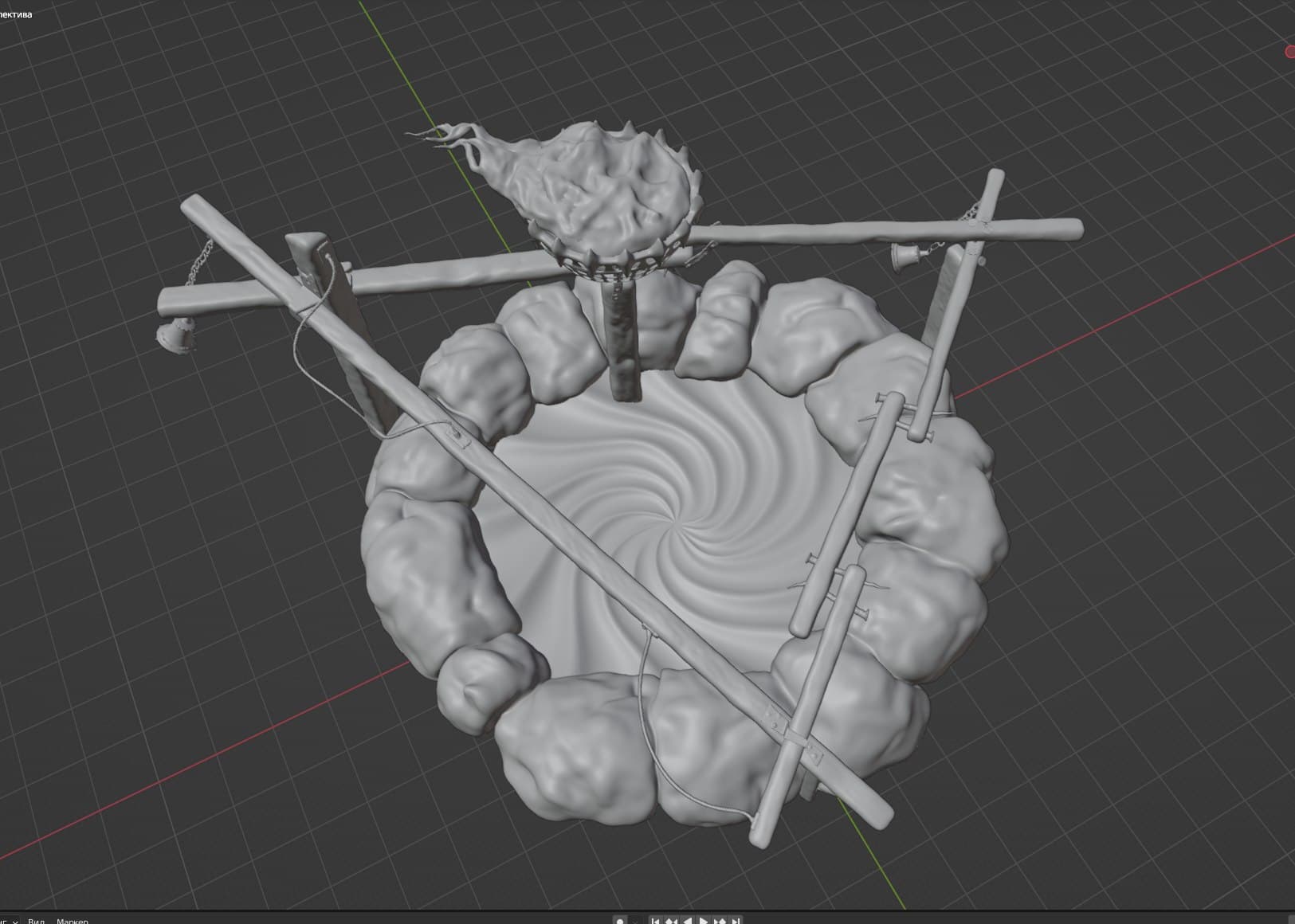The height and width of the screenshot is (924, 1295).
Task: Jump to the next keyframe
Action: pyautogui.click(x=720, y=920)
